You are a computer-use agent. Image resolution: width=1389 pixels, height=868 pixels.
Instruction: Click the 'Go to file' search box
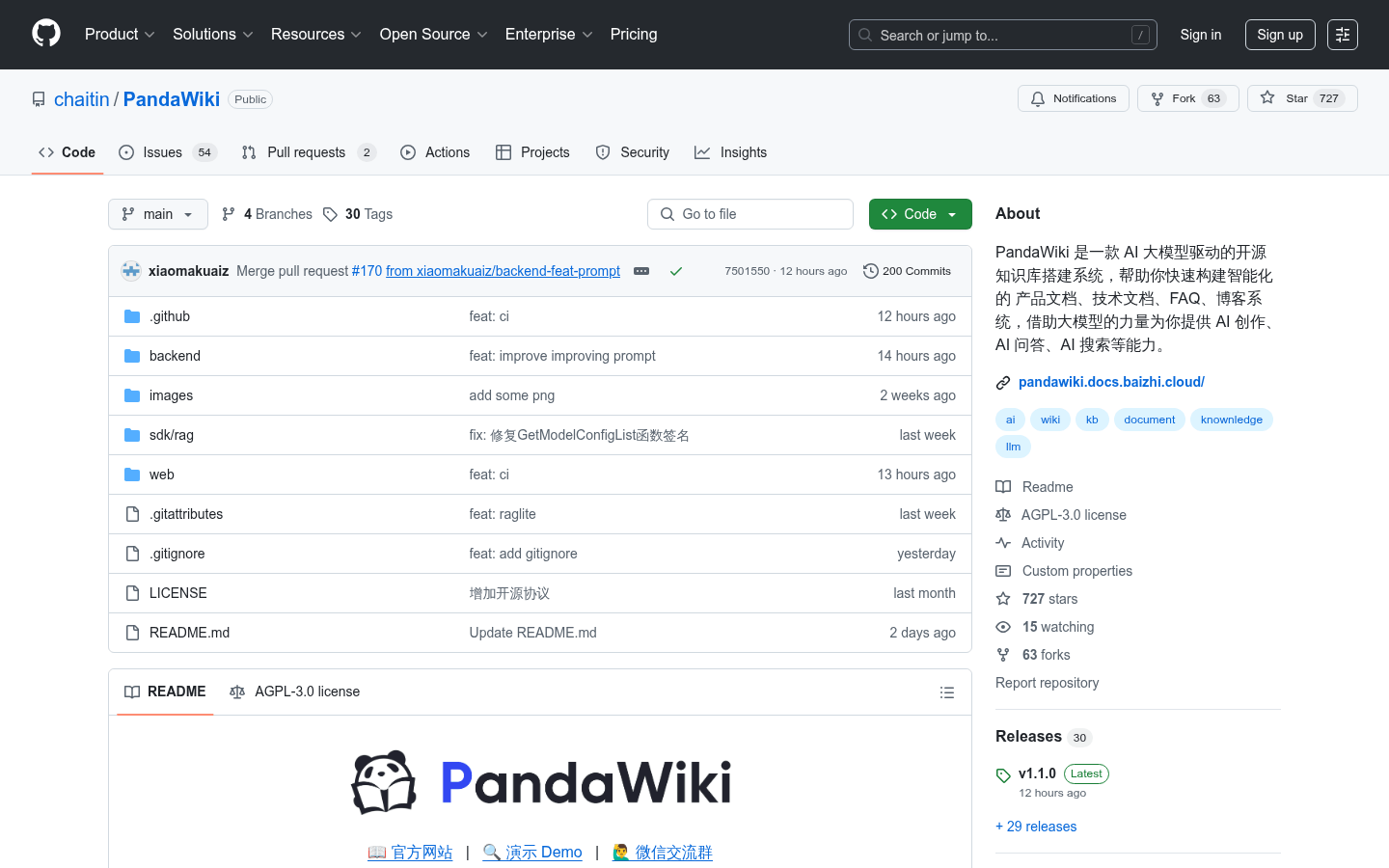click(x=750, y=213)
